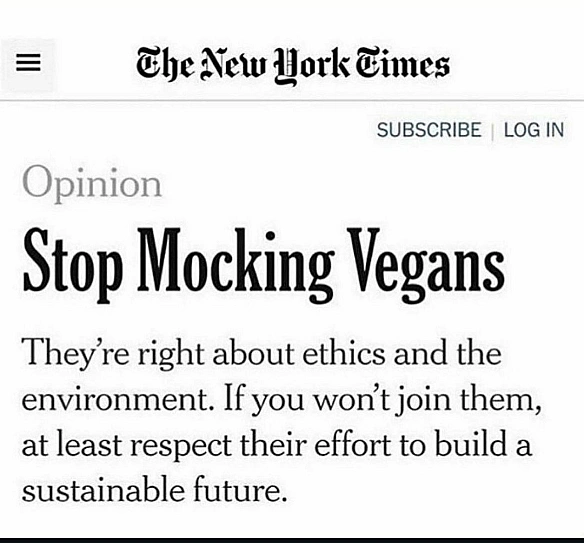
Task: Go to the Opinion section
Action: [x=92, y=184]
